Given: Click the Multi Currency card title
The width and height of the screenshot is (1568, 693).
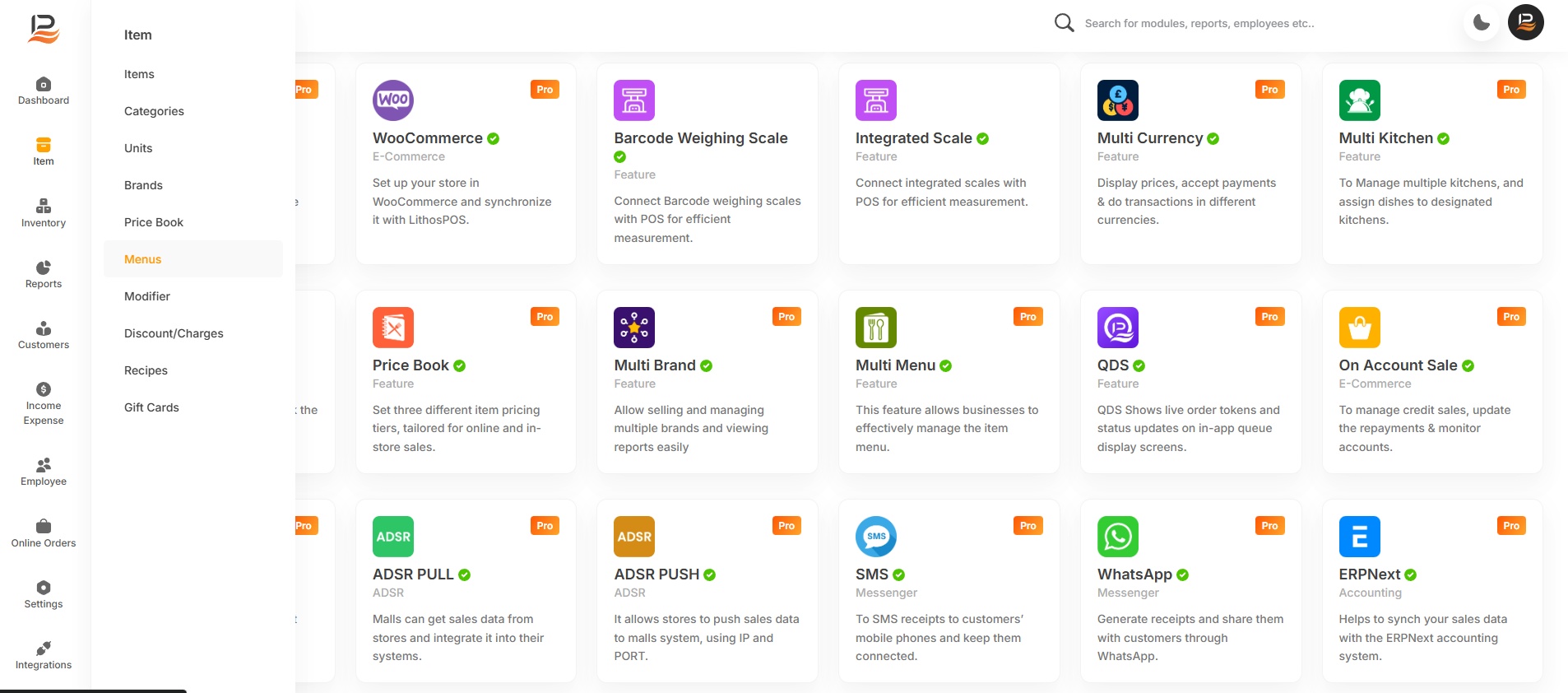Looking at the screenshot, I should click(1149, 138).
